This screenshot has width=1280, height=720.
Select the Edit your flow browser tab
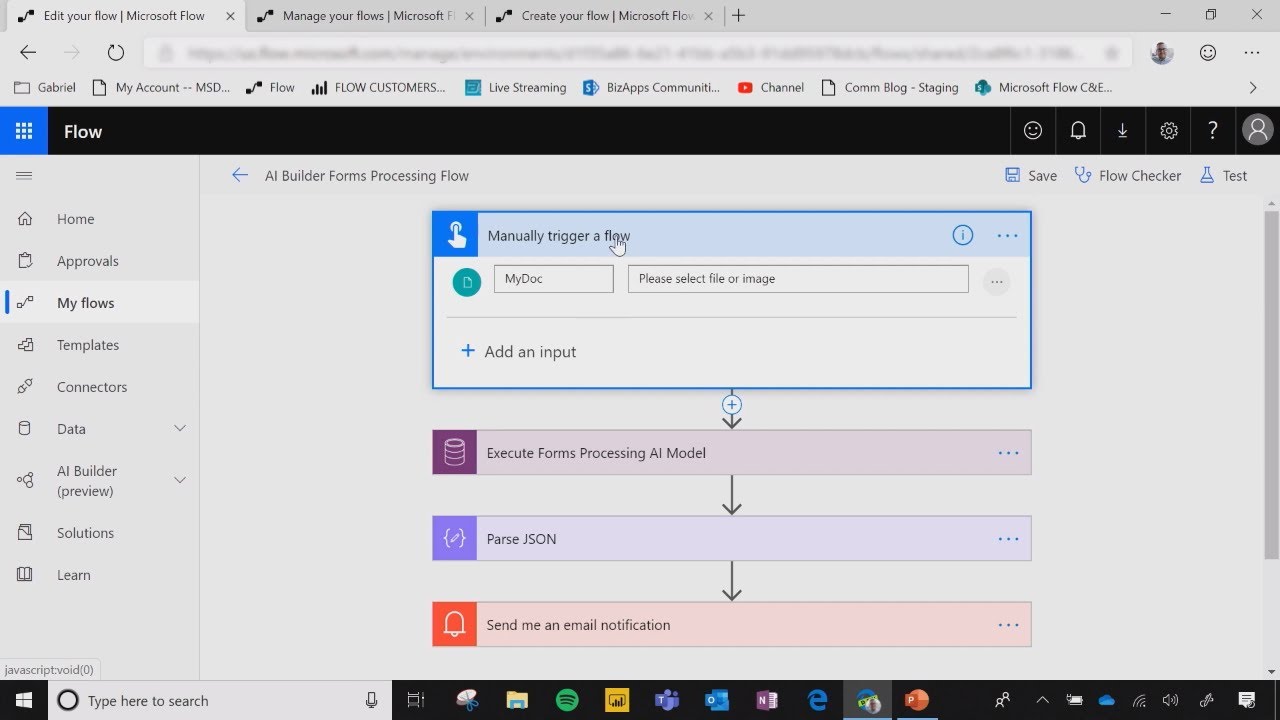coord(123,15)
